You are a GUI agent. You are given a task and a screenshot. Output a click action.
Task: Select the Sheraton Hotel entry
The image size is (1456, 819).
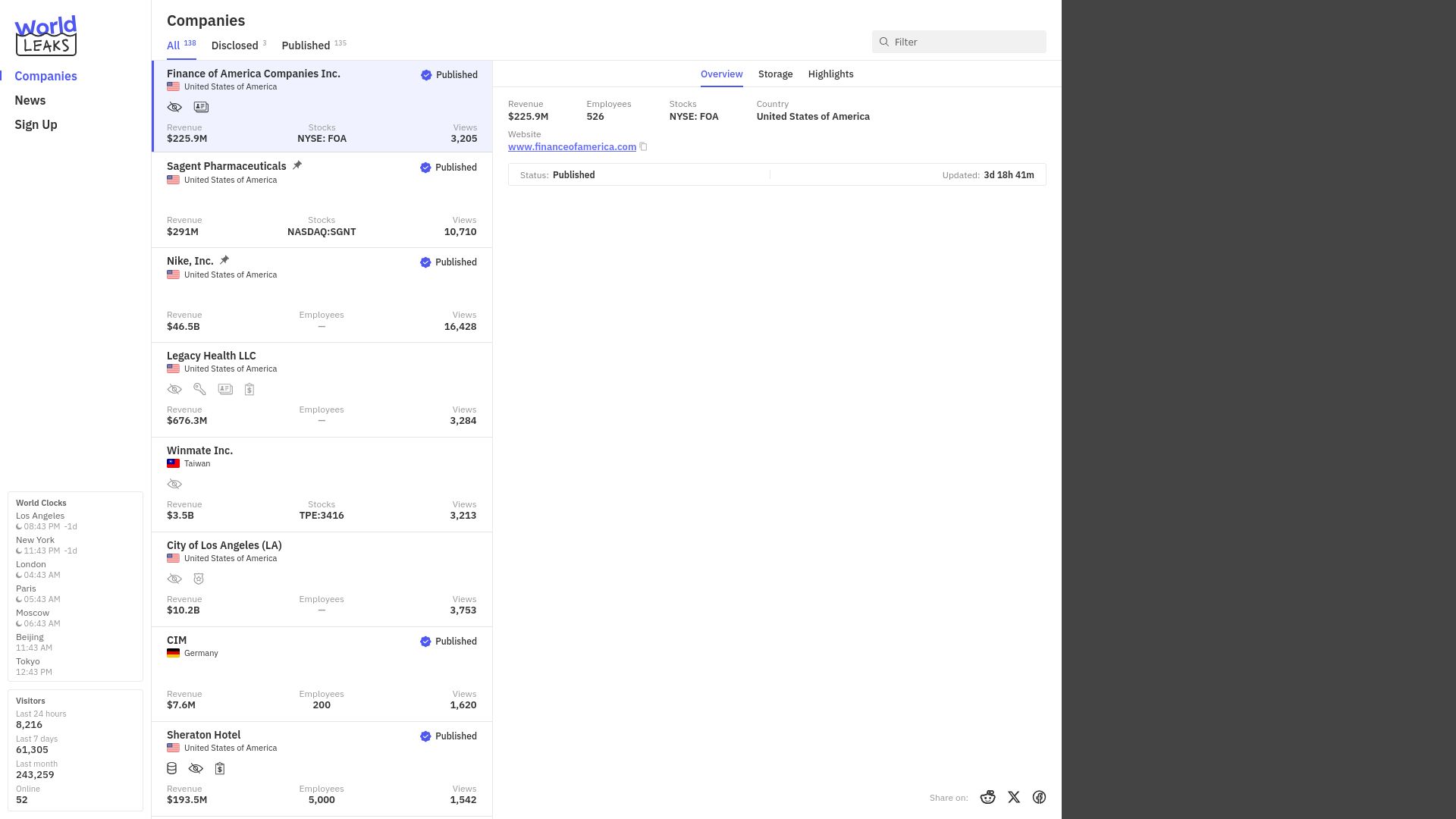tap(322, 769)
